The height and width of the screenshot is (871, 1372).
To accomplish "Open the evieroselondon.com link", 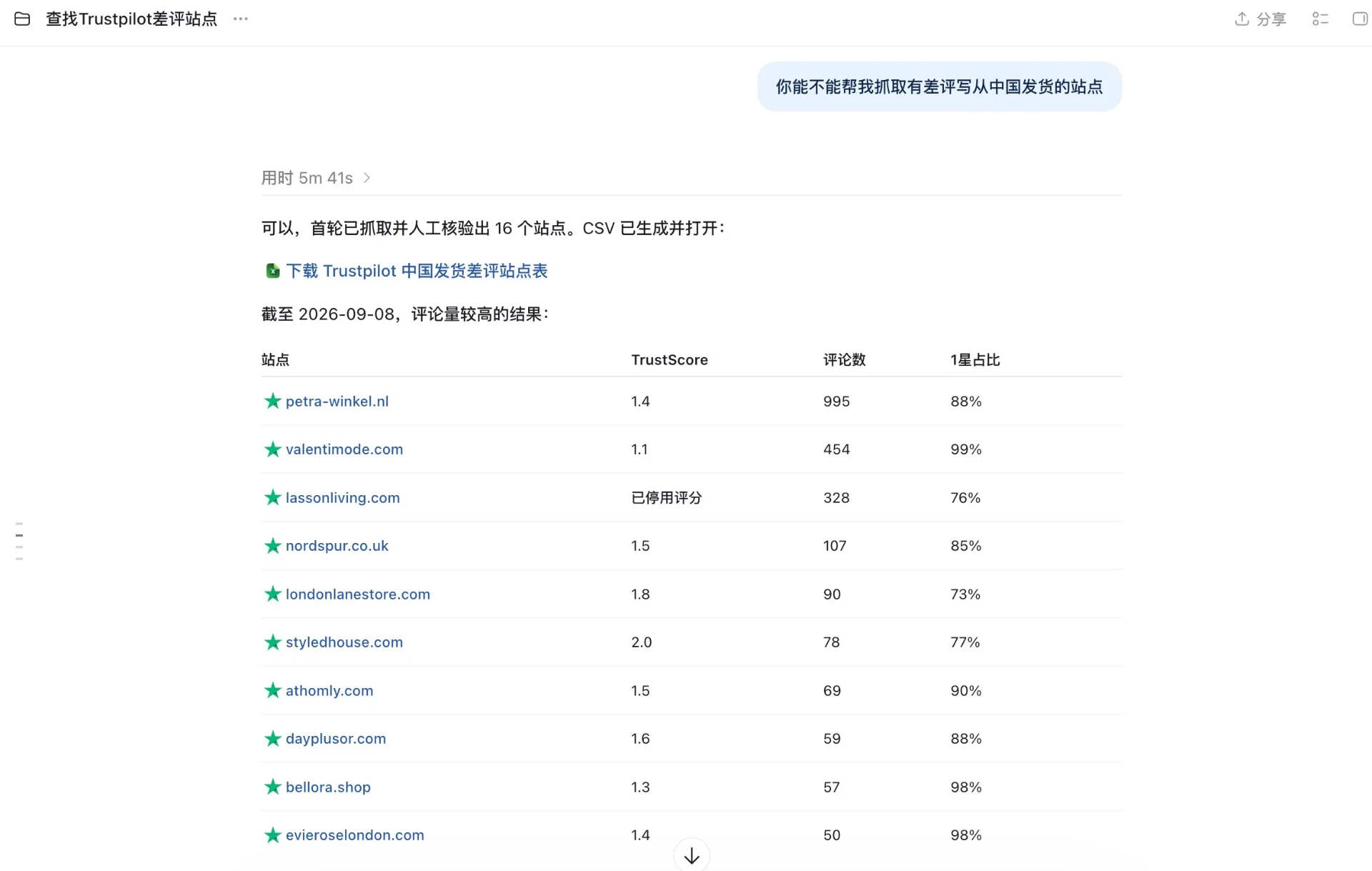I will (355, 835).
